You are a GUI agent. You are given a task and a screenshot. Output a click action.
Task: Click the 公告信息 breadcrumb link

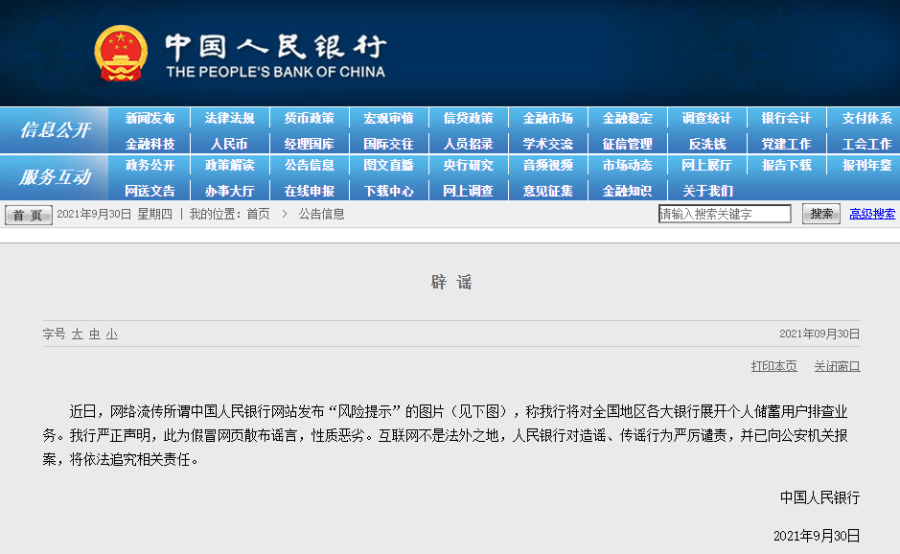click(x=321, y=214)
